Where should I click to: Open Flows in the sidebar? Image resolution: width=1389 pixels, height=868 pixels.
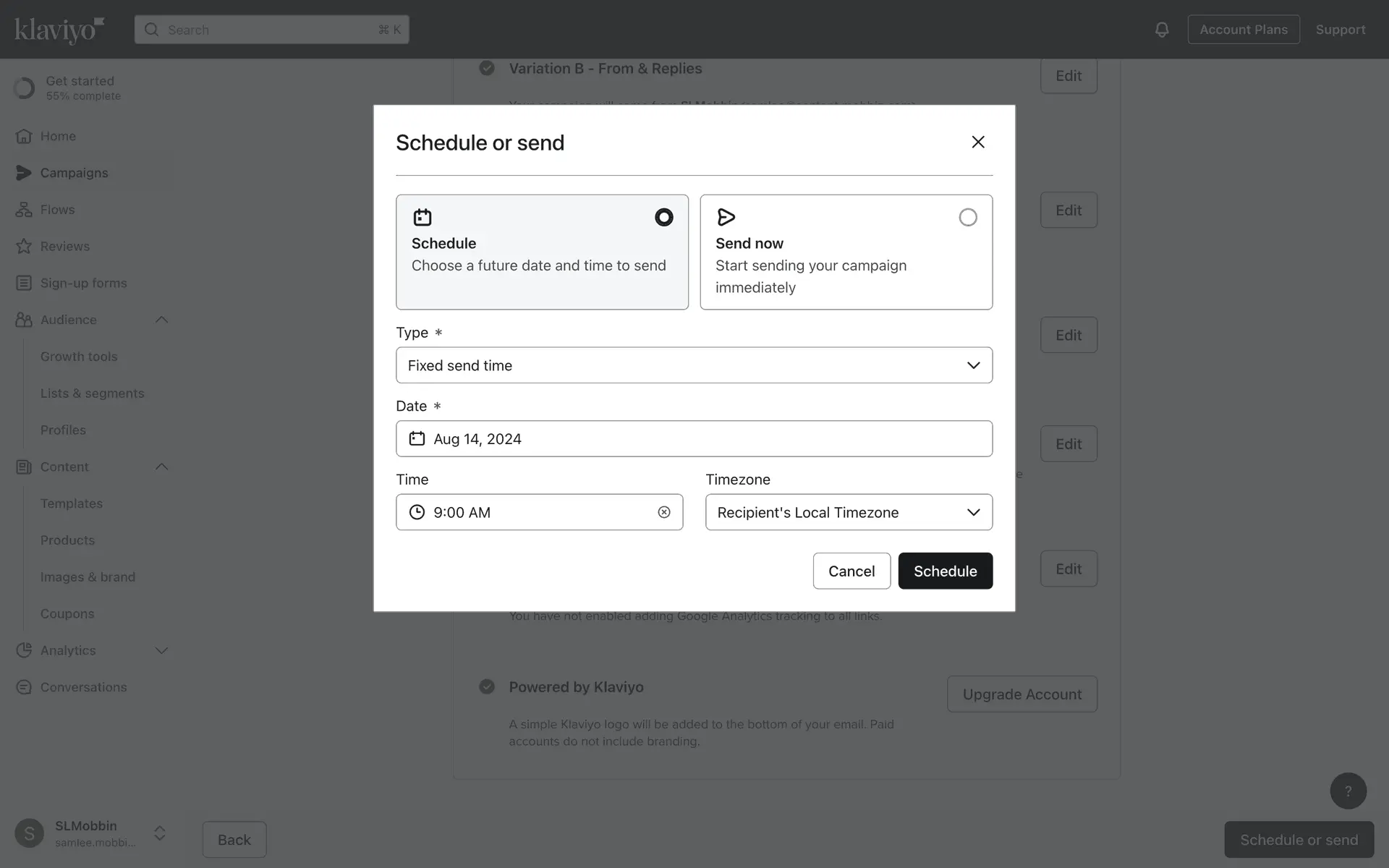(x=57, y=210)
